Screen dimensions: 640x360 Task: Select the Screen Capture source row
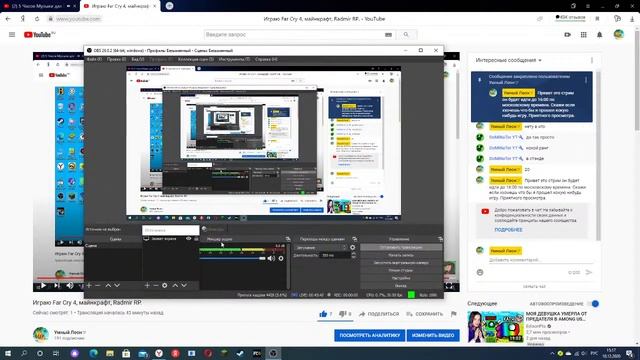click(x=171, y=239)
